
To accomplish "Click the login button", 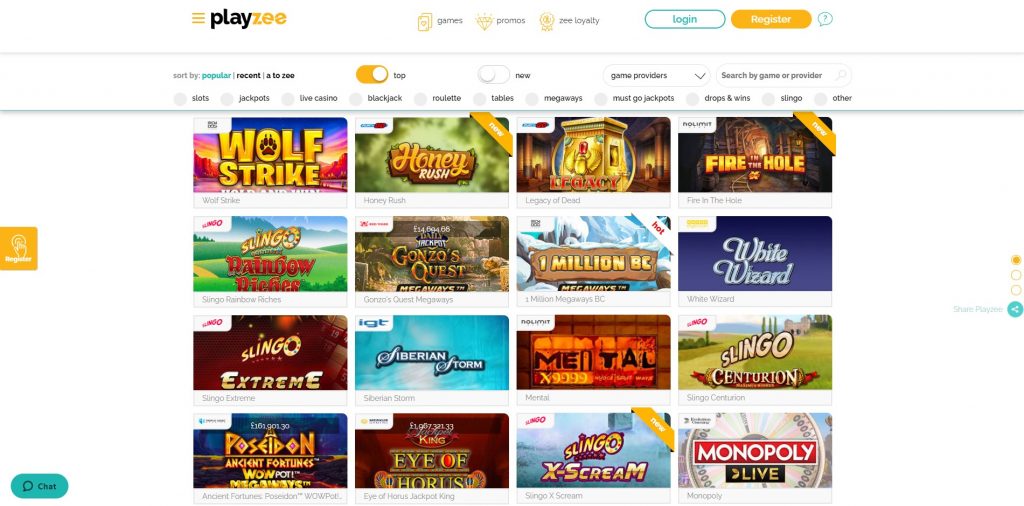I will tap(684, 19).
